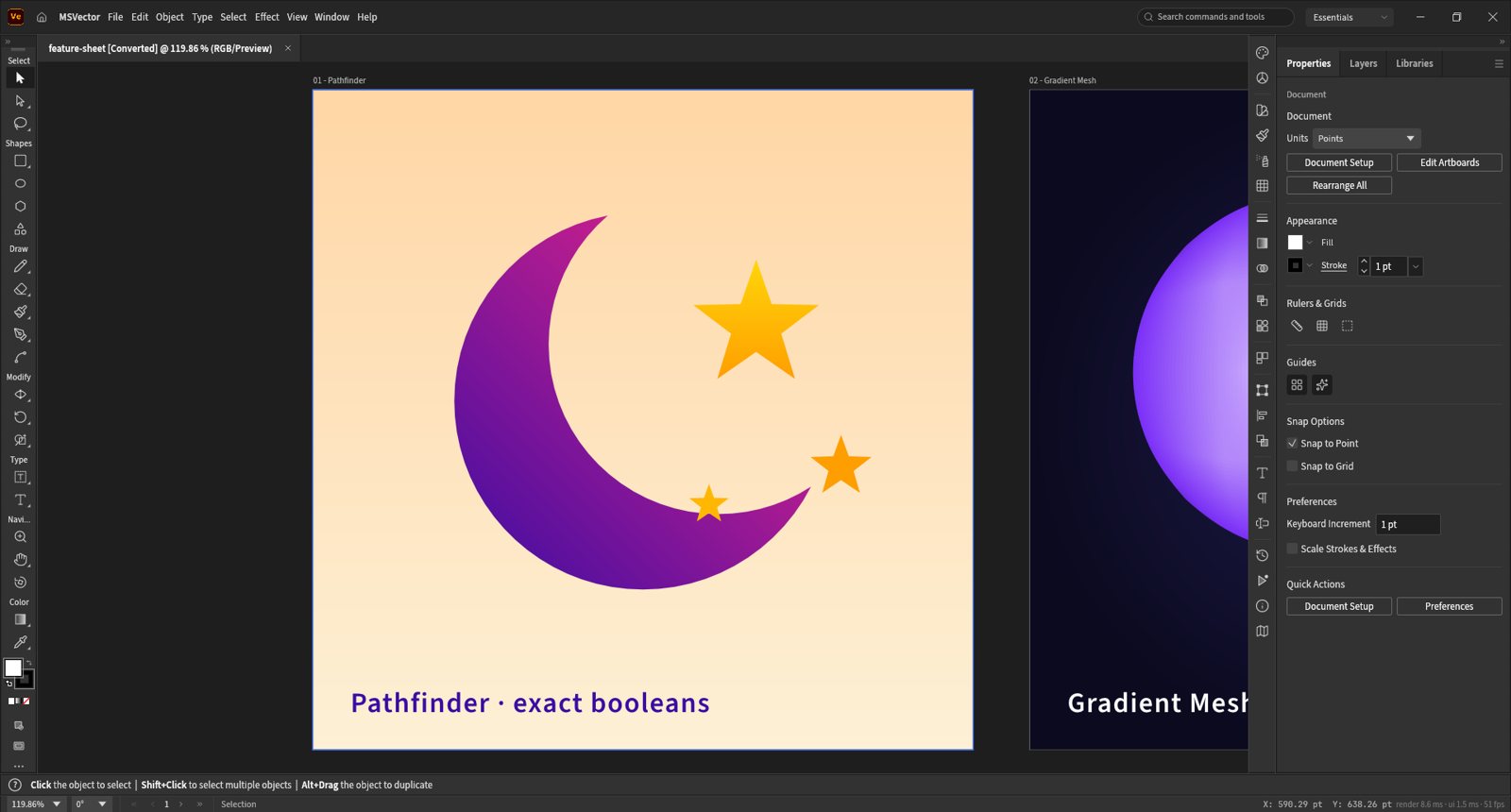Click the Rearrange All button
The width and height of the screenshot is (1511, 812).
tap(1339, 186)
